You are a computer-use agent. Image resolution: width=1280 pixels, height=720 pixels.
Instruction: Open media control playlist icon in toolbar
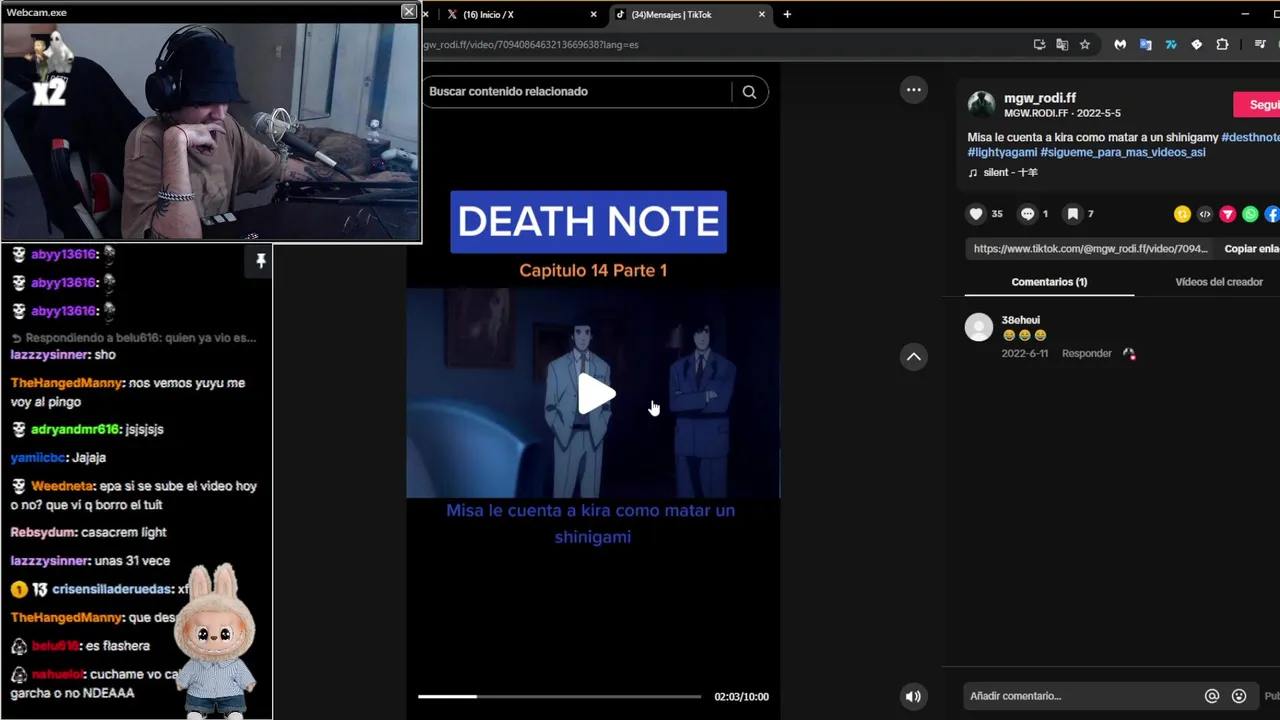(1260, 45)
